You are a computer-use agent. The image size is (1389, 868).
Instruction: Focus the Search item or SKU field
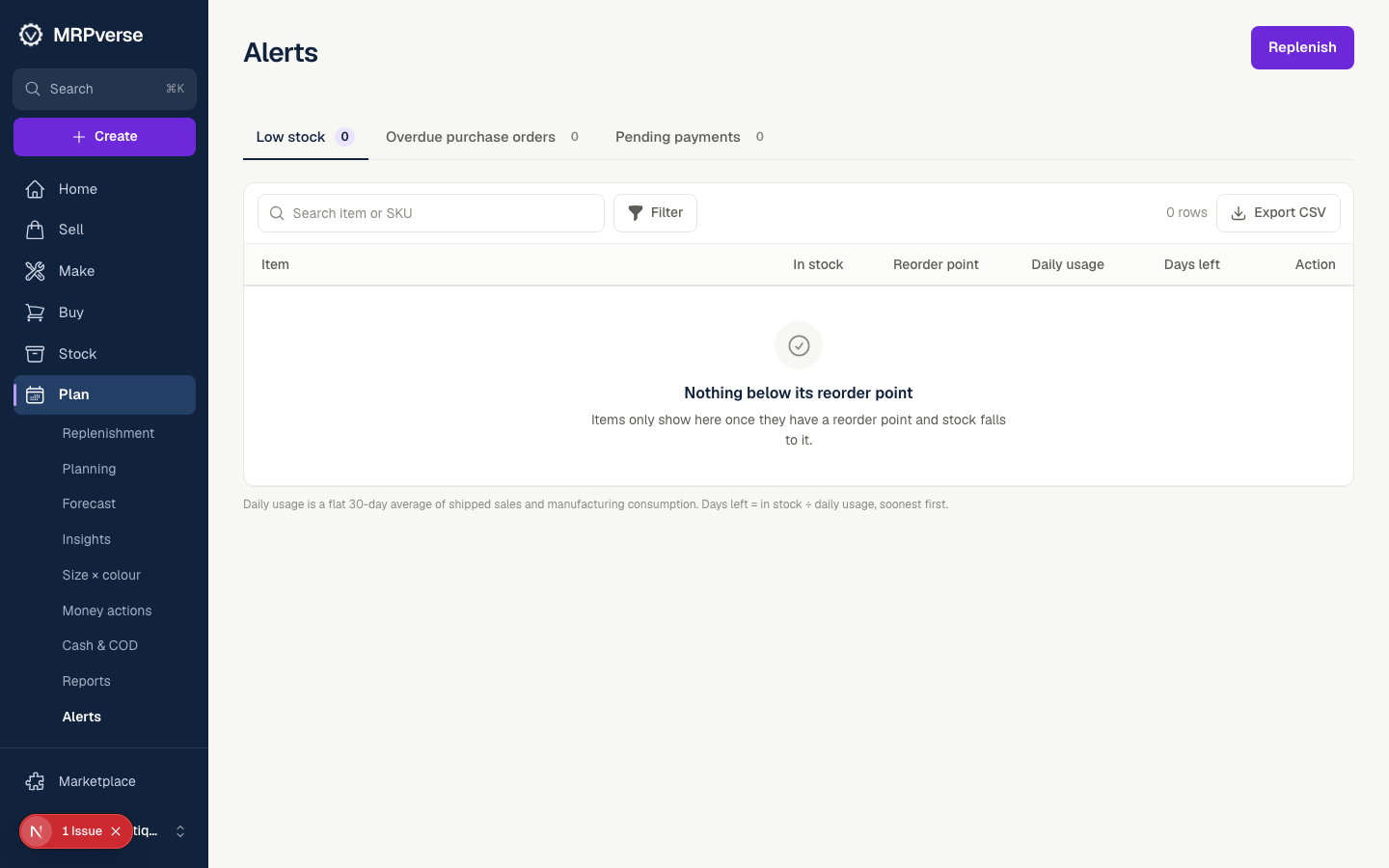(431, 213)
